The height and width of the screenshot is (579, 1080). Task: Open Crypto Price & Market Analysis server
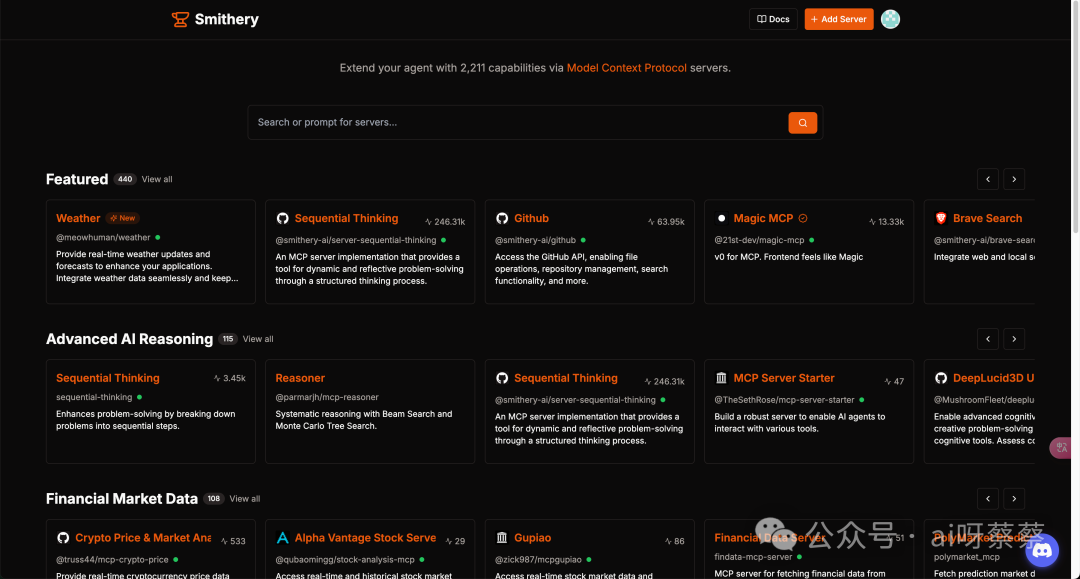143,538
